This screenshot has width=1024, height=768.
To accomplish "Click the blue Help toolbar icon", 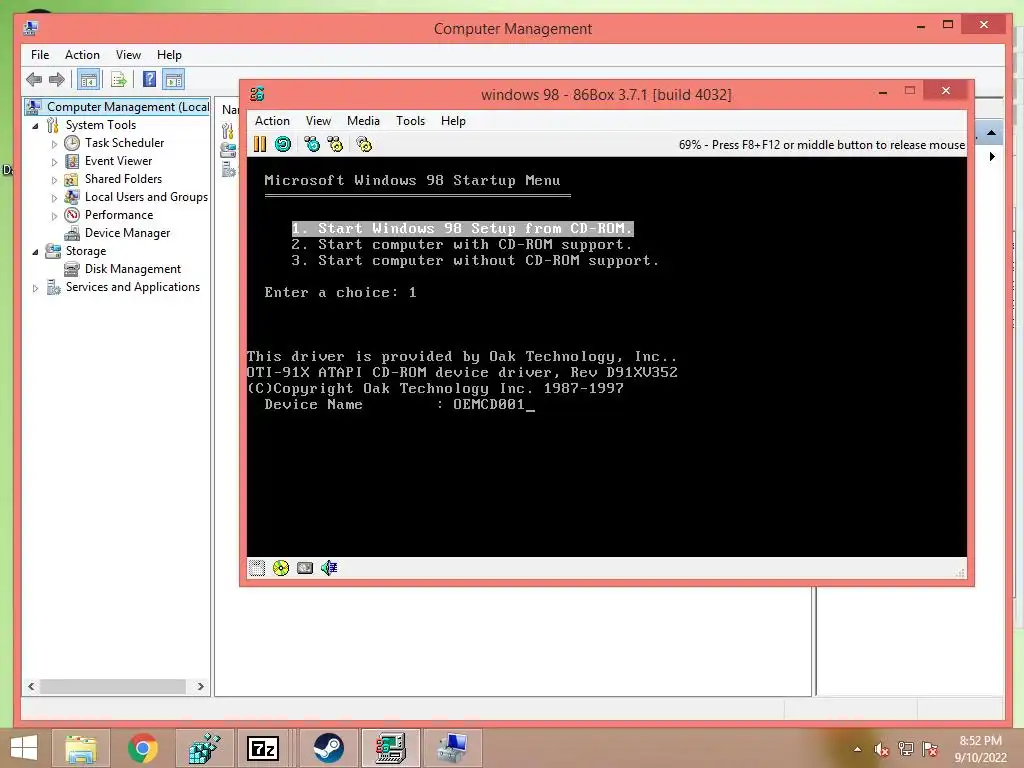I will (150, 80).
